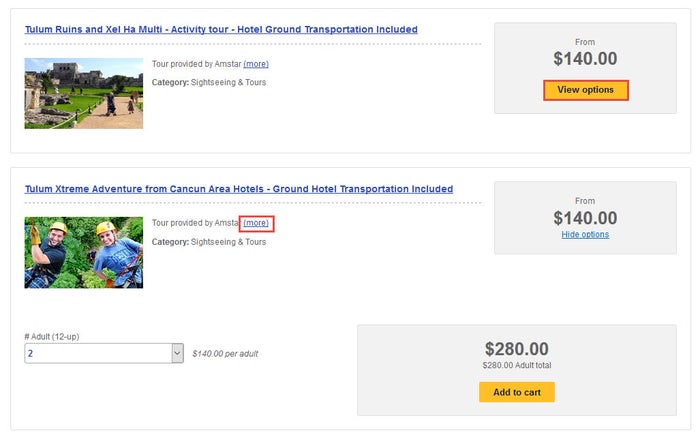The image size is (700, 435).
Task: Click the $280.00 total price
Action: click(x=517, y=349)
